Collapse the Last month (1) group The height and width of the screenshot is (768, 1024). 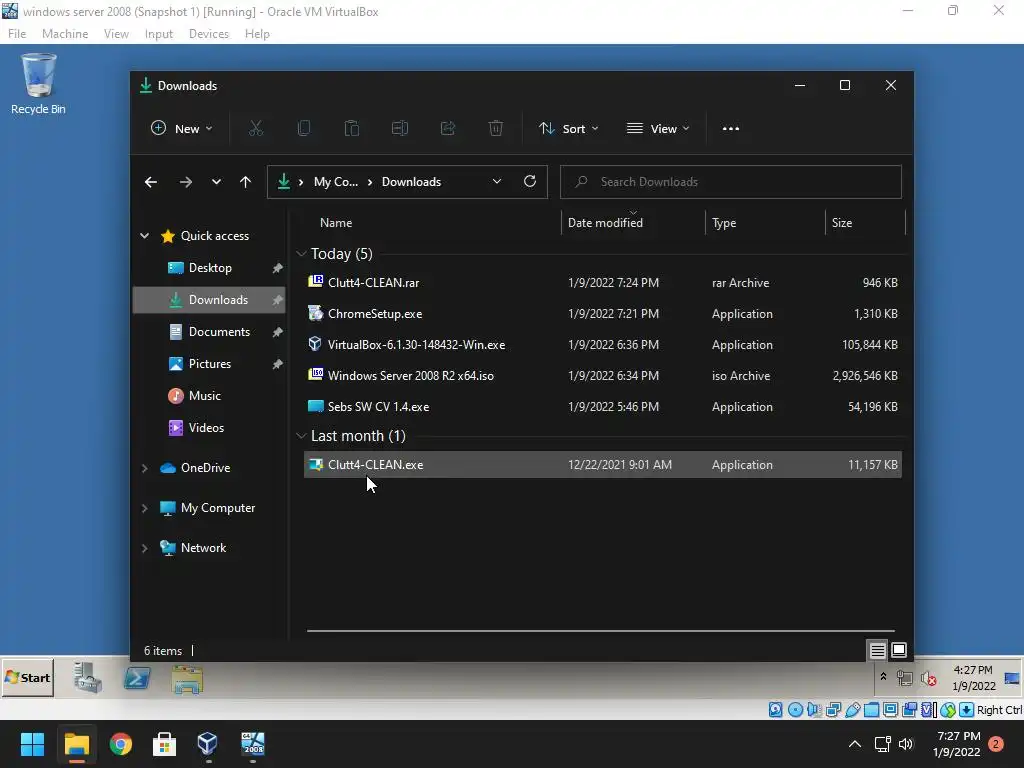pos(301,436)
